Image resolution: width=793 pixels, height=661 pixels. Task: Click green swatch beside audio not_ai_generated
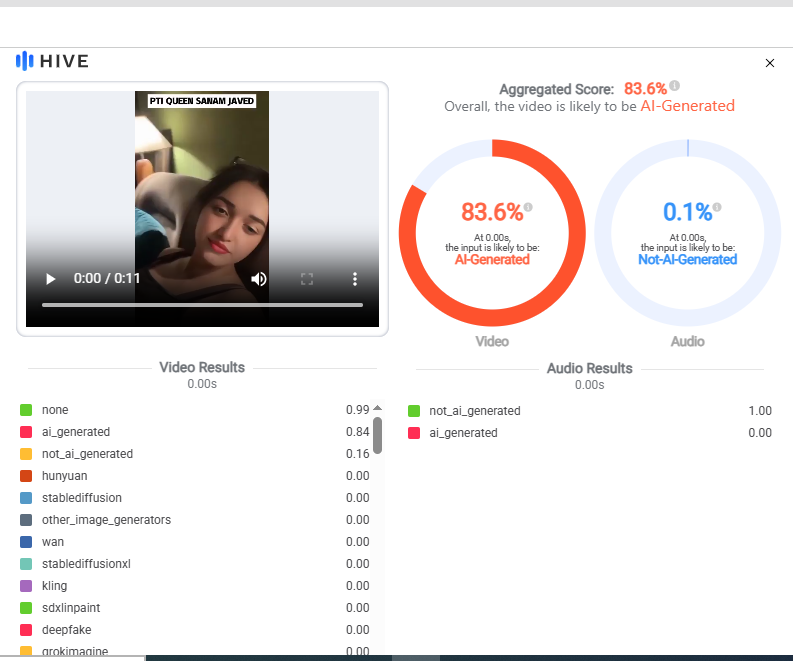pos(414,411)
